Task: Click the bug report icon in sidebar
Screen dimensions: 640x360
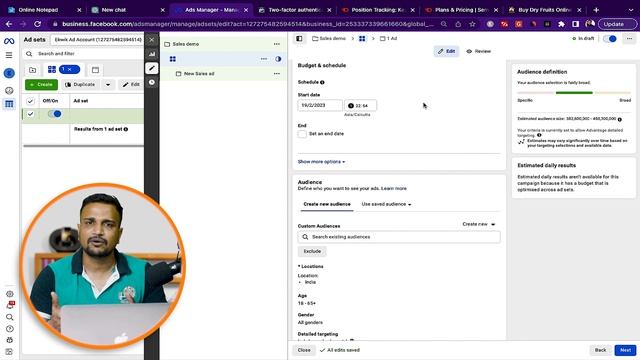Action: 9,340
